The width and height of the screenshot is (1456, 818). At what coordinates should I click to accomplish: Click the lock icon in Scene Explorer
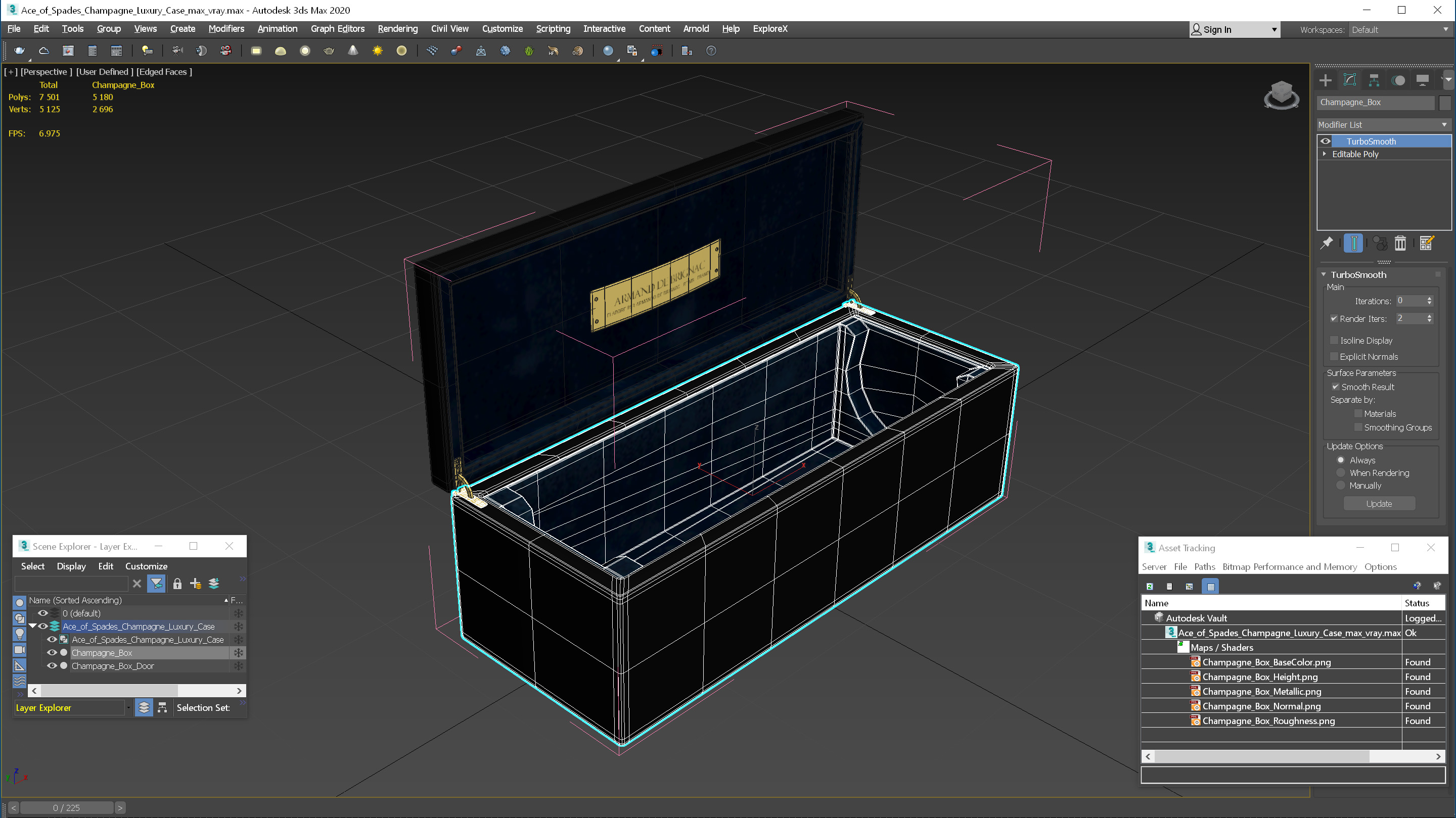[x=177, y=584]
